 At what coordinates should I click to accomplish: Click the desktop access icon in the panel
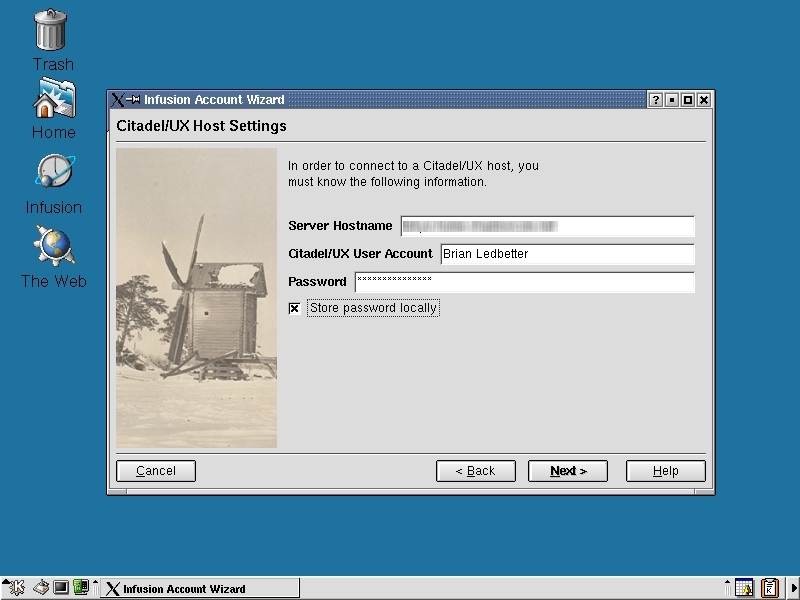[x=41, y=588]
